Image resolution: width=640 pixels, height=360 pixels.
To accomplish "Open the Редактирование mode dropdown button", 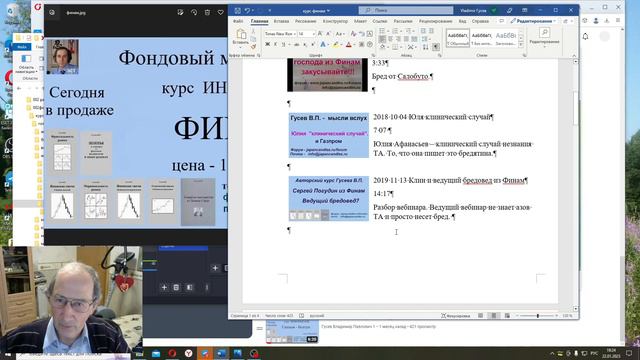I will (533, 21).
